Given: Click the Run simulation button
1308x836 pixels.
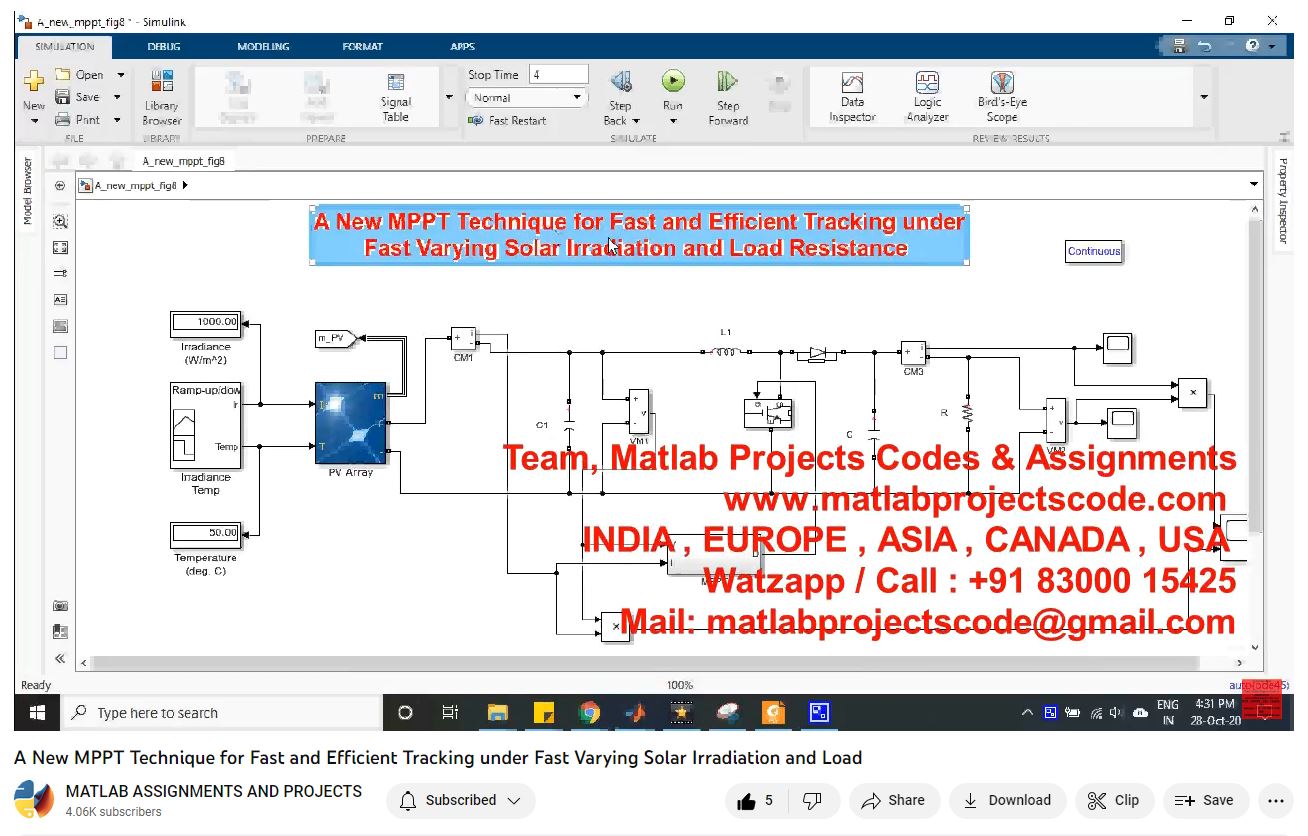Looking at the screenshot, I should click(673, 82).
